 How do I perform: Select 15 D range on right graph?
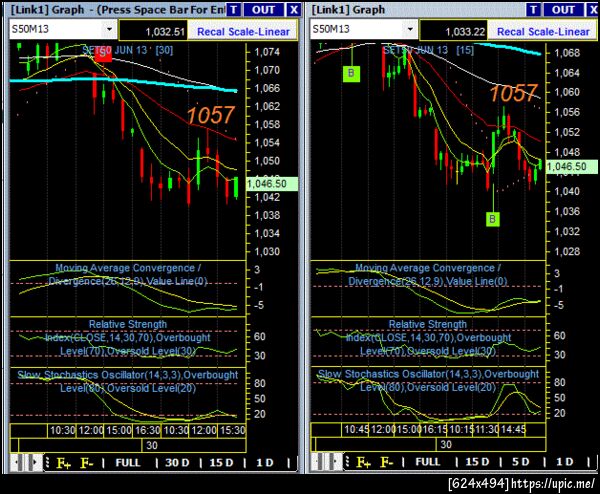(477, 462)
